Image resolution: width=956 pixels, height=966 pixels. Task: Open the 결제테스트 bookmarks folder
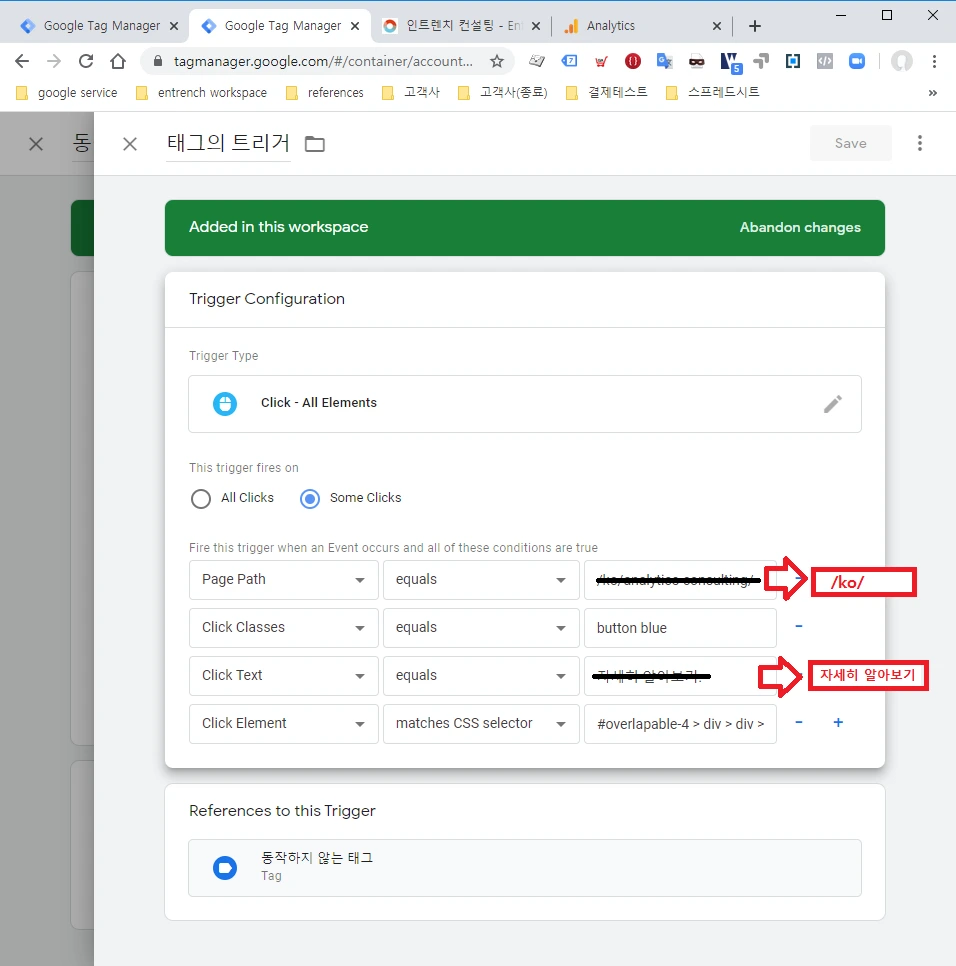[x=607, y=92]
